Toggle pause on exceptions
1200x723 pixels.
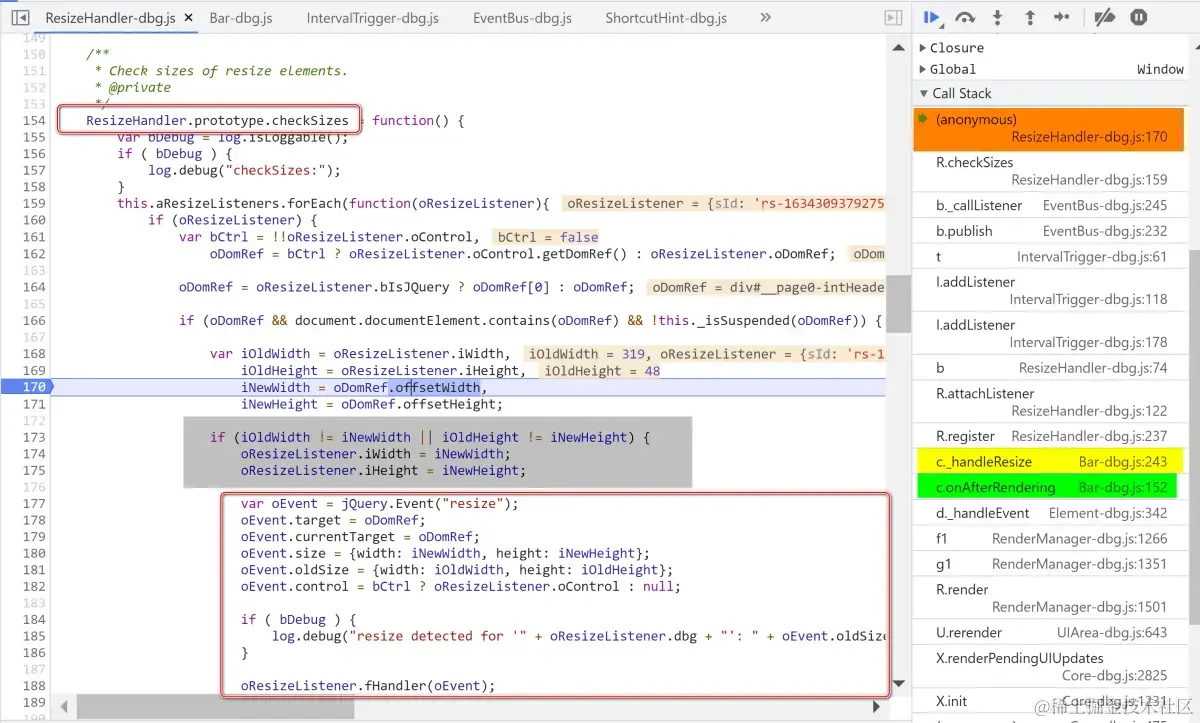pyautogui.click(x=1138, y=18)
